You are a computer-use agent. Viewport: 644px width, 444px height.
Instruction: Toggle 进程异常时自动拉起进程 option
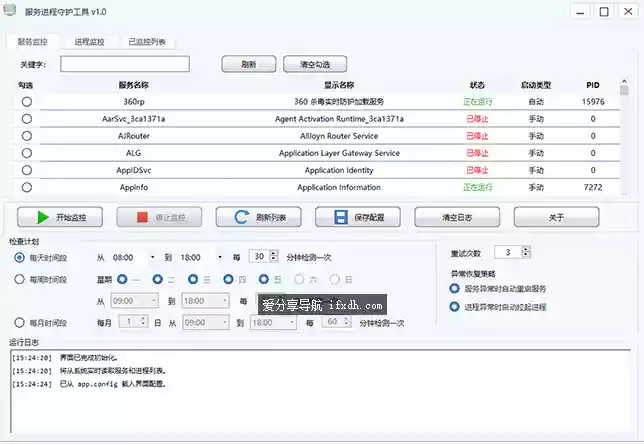point(454,306)
